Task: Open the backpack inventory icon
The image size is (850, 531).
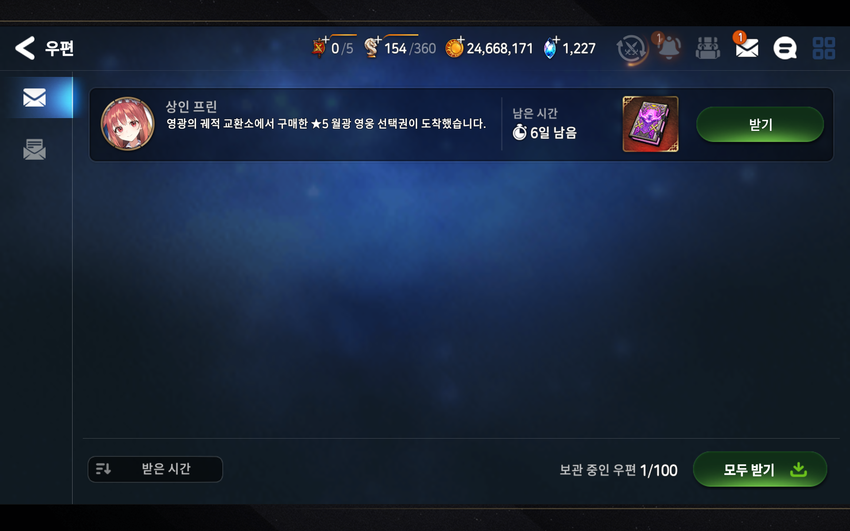Action: point(707,48)
